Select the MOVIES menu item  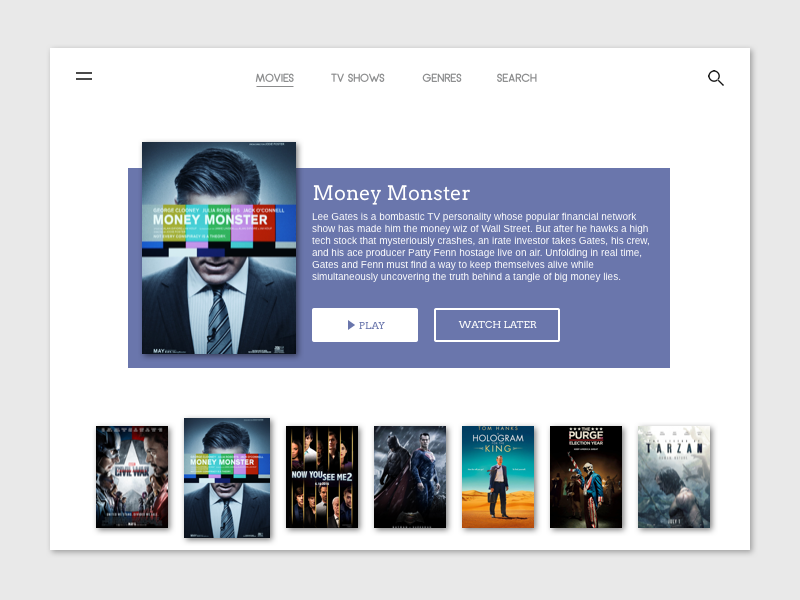pyautogui.click(x=275, y=78)
